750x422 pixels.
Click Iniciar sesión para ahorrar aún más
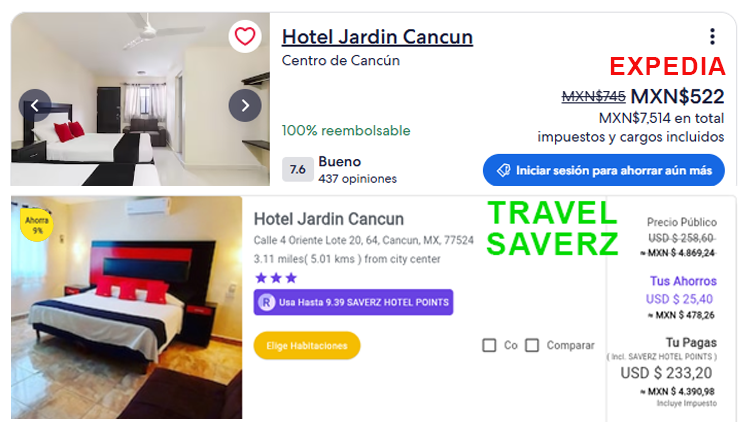coord(604,170)
